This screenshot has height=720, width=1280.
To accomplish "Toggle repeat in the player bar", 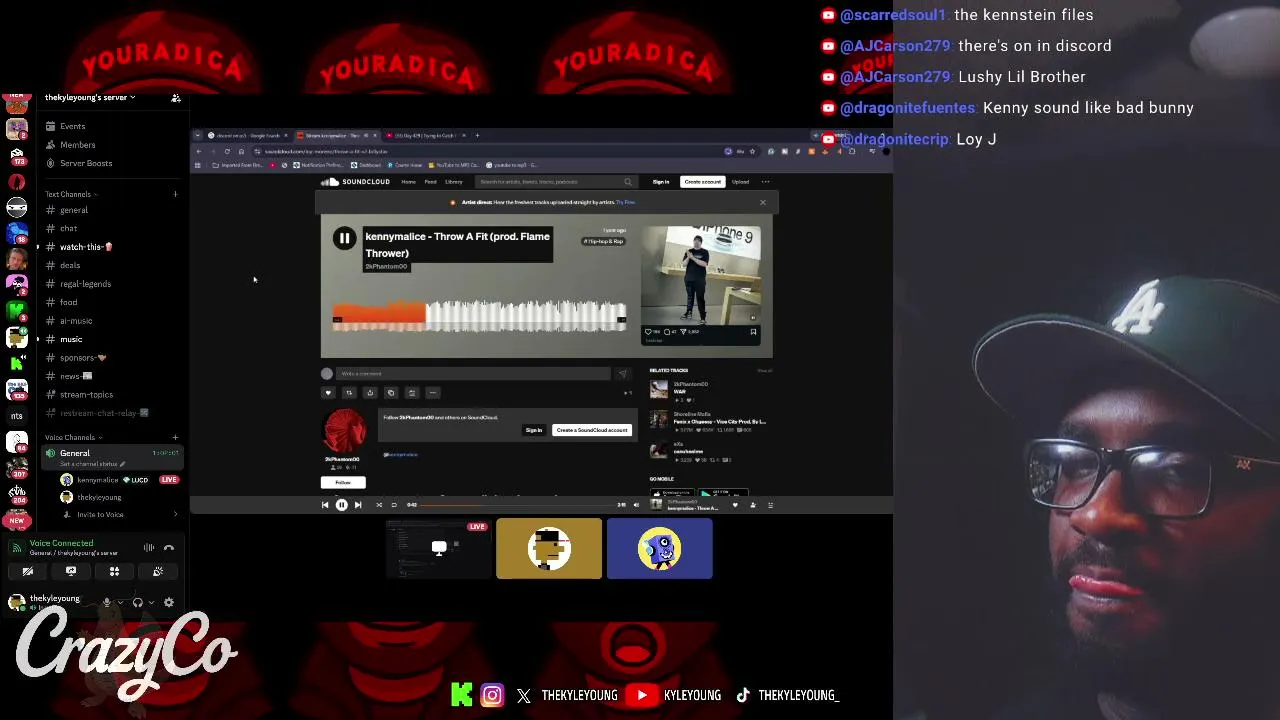I will tap(394, 505).
